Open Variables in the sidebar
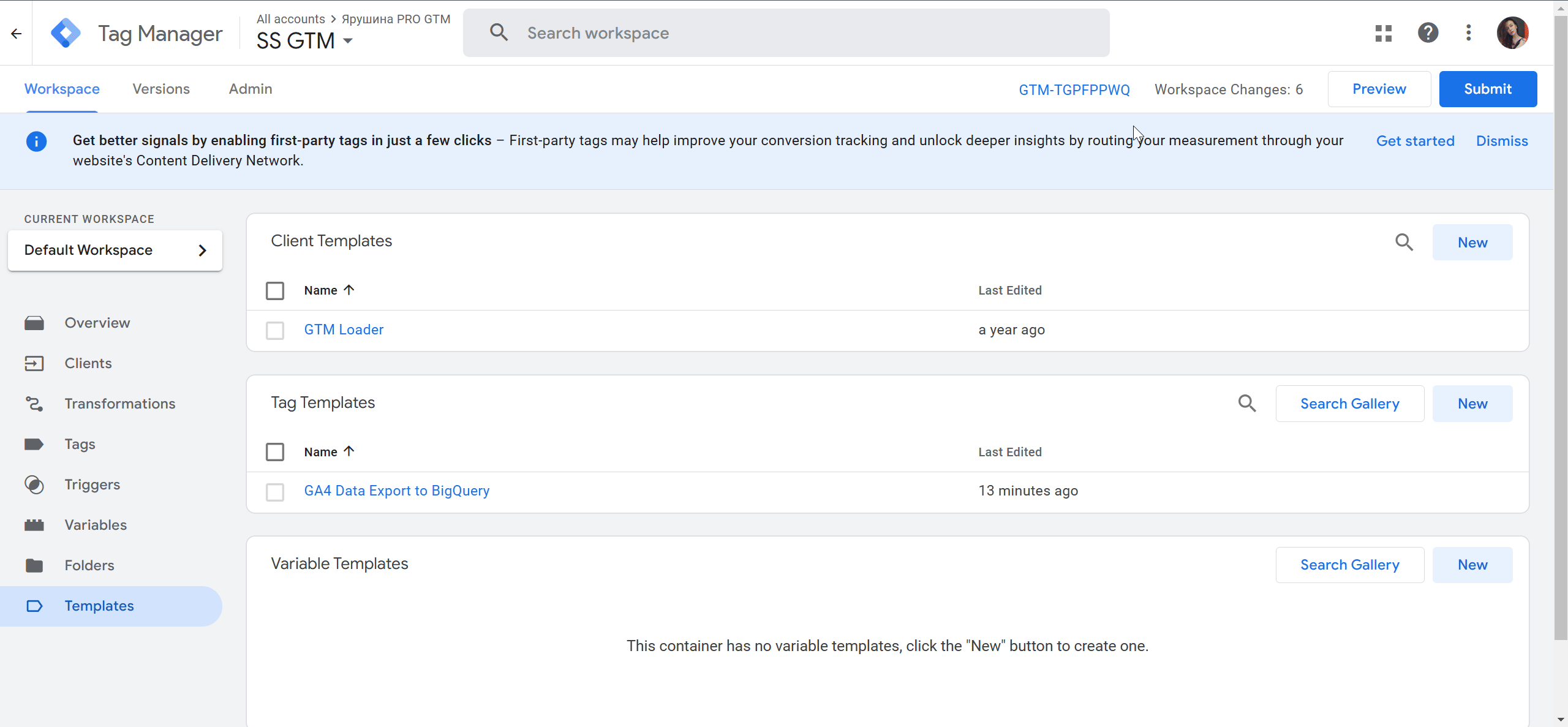The height and width of the screenshot is (727, 1568). (x=96, y=525)
